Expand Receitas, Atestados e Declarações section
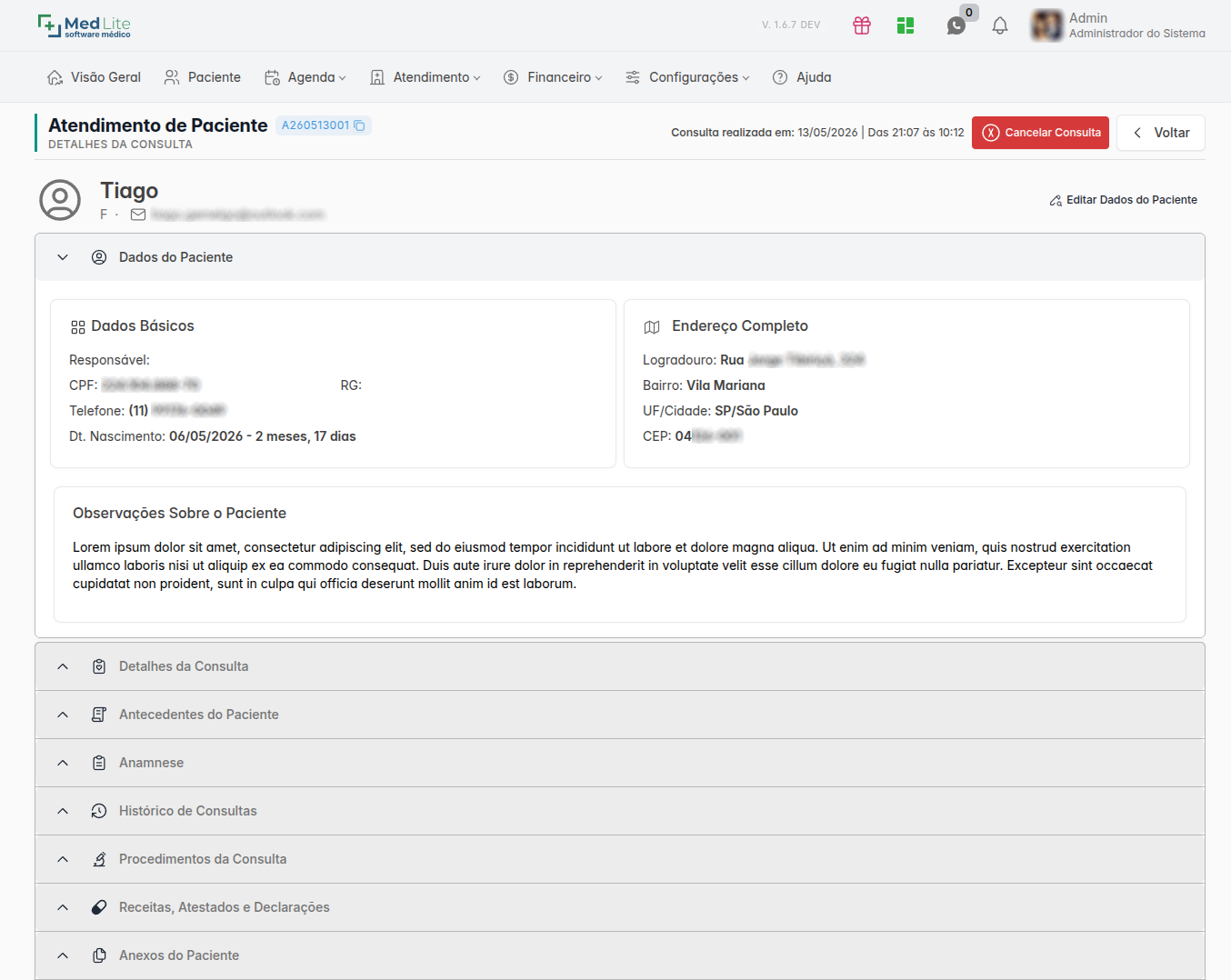This screenshot has width=1231, height=980. [x=620, y=907]
